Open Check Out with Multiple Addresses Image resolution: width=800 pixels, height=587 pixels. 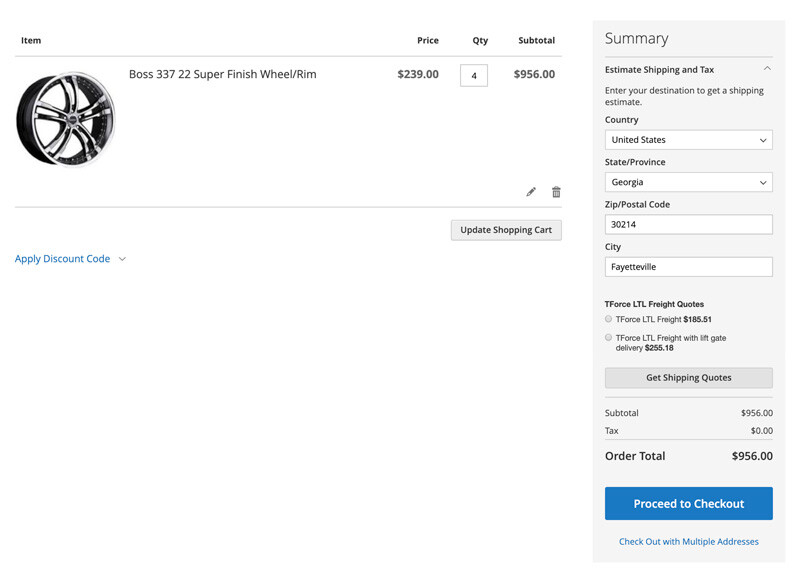click(688, 541)
